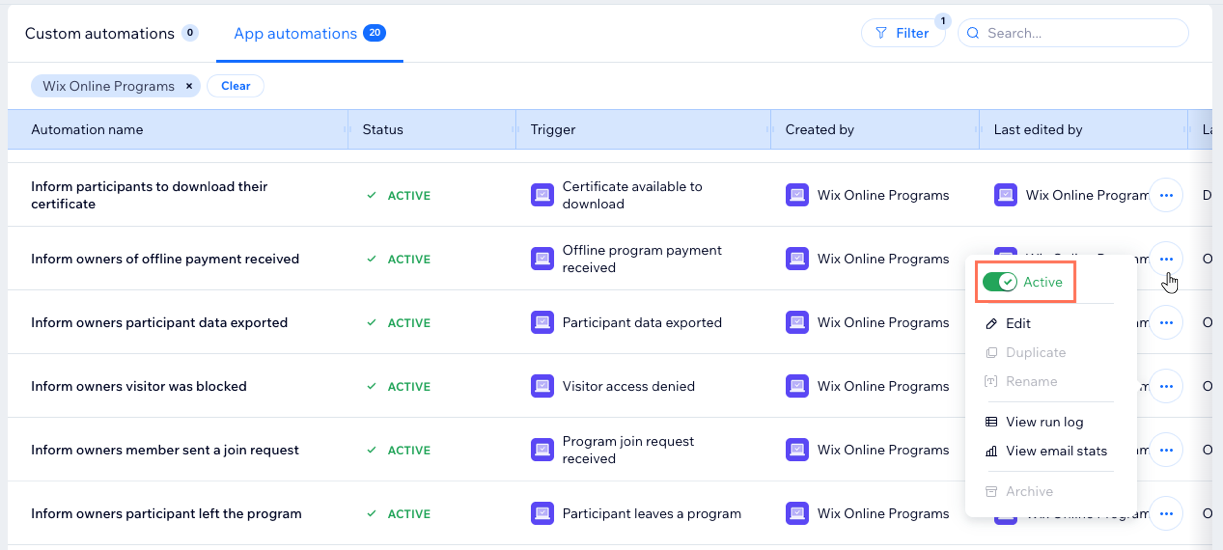Click ACTIVE status of visitor was blocked row
The height and width of the screenshot is (550, 1223).
[x=399, y=387]
